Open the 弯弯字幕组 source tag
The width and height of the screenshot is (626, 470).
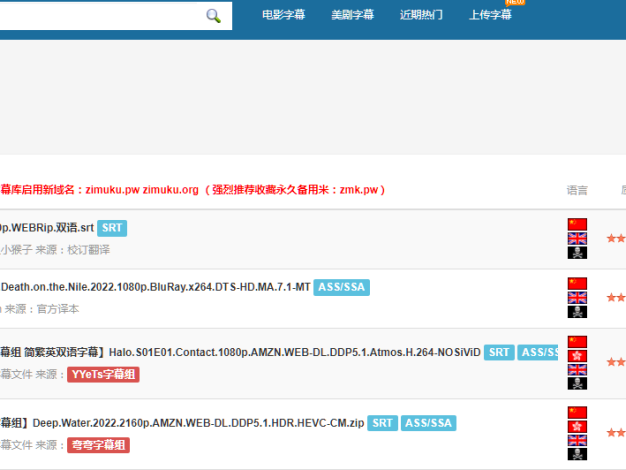point(98,445)
